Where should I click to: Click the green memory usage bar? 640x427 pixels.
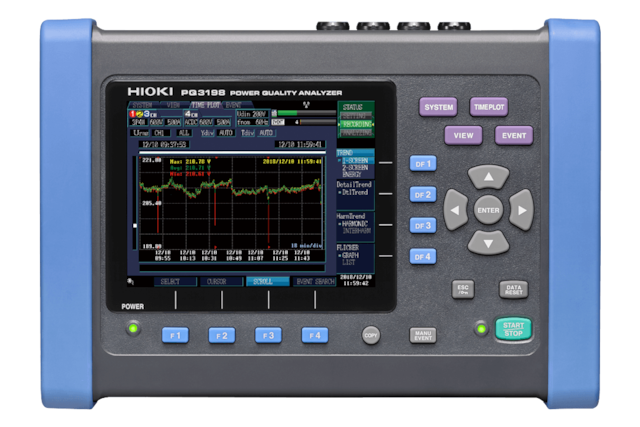coord(287,113)
